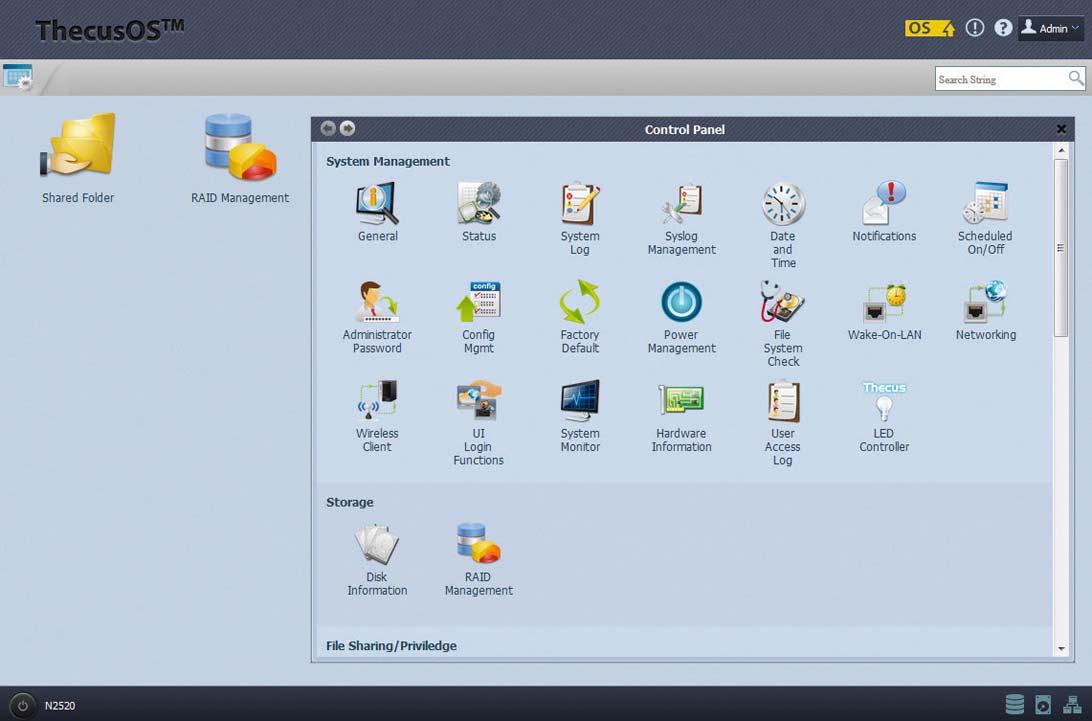This screenshot has width=1092, height=721.
Task: Open Disk Information in Storage
Action: pyautogui.click(x=377, y=544)
